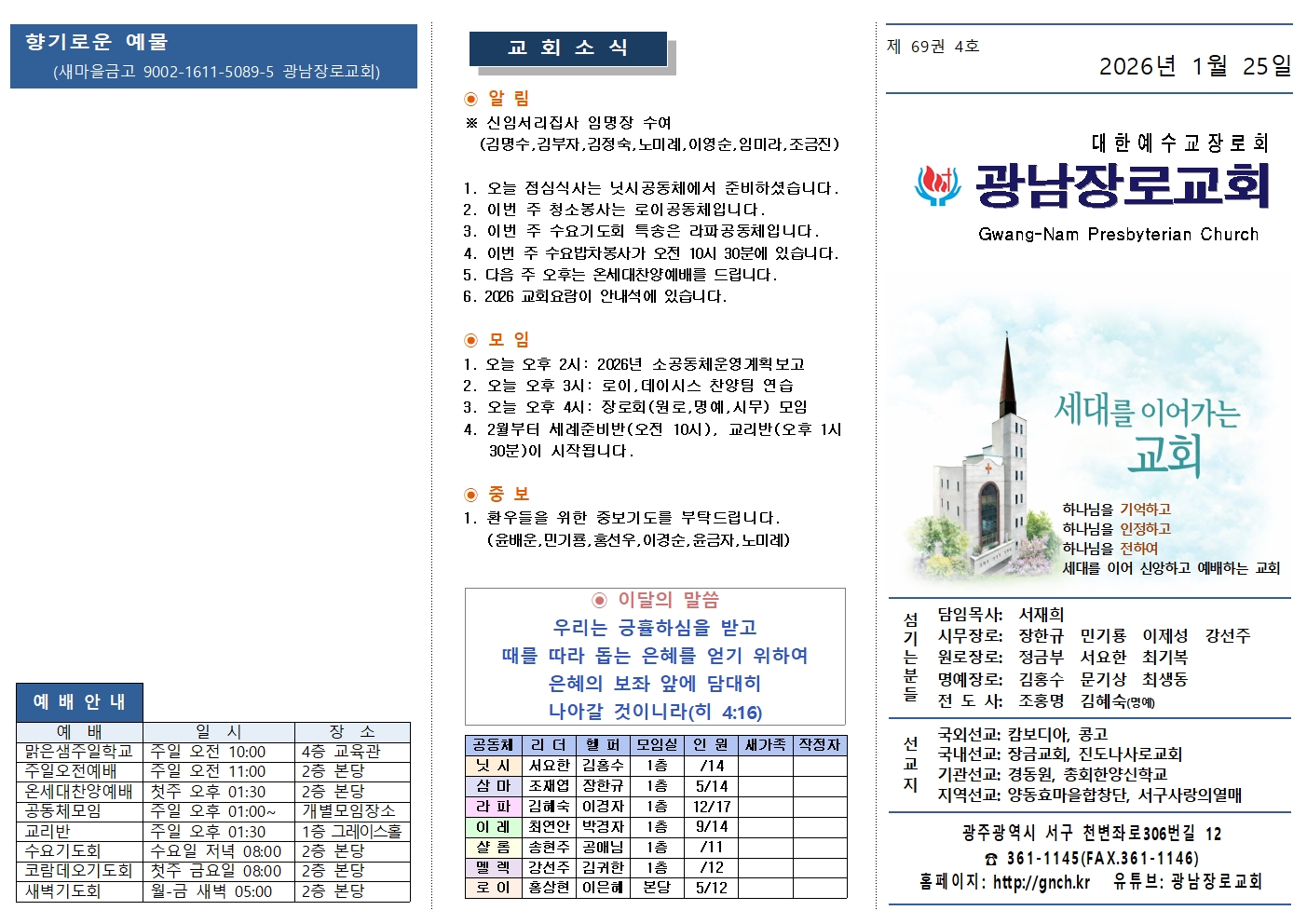
Task: Click the date 2026년 1월 25일
Action: click(1195, 66)
